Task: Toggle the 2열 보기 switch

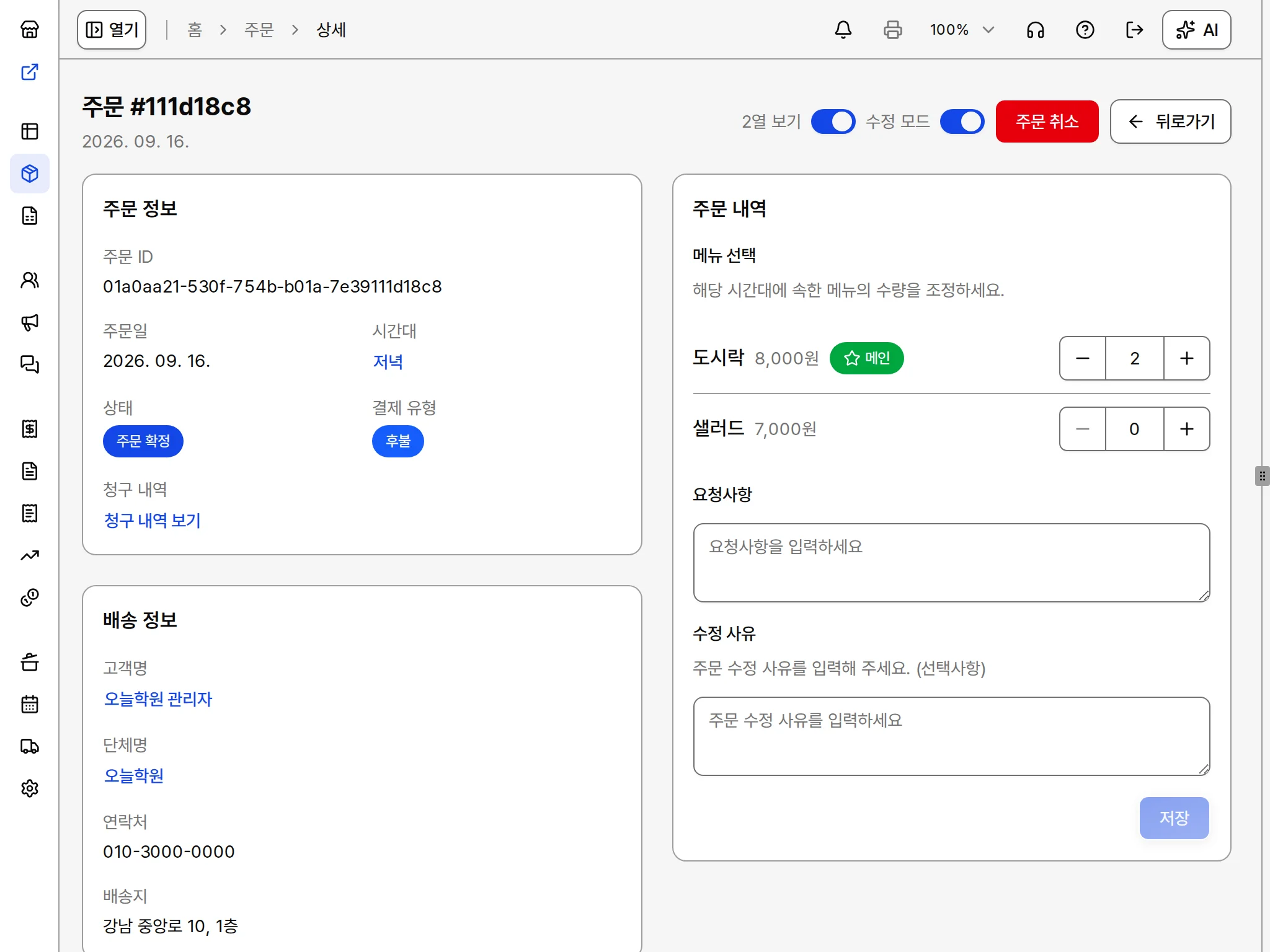Action: coord(833,121)
